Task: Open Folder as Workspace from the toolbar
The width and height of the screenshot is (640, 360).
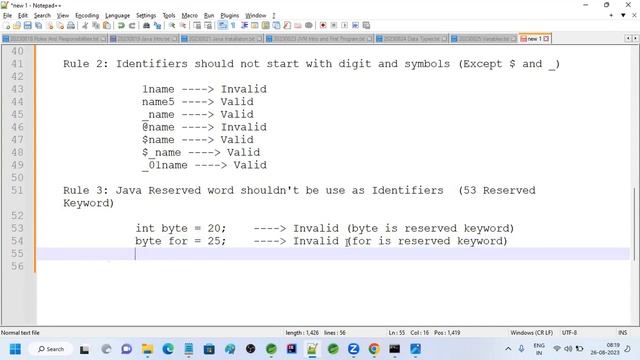Action: pos(298,25)
